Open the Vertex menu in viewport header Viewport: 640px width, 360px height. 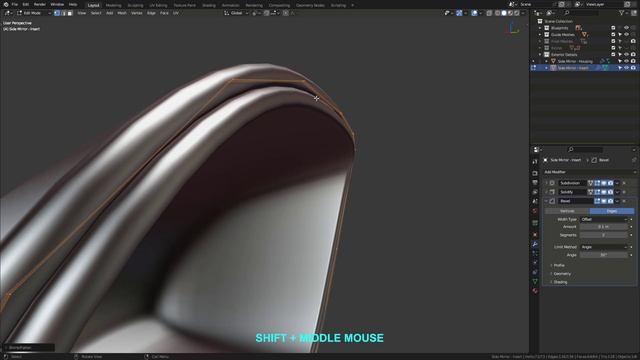[136, 13]
